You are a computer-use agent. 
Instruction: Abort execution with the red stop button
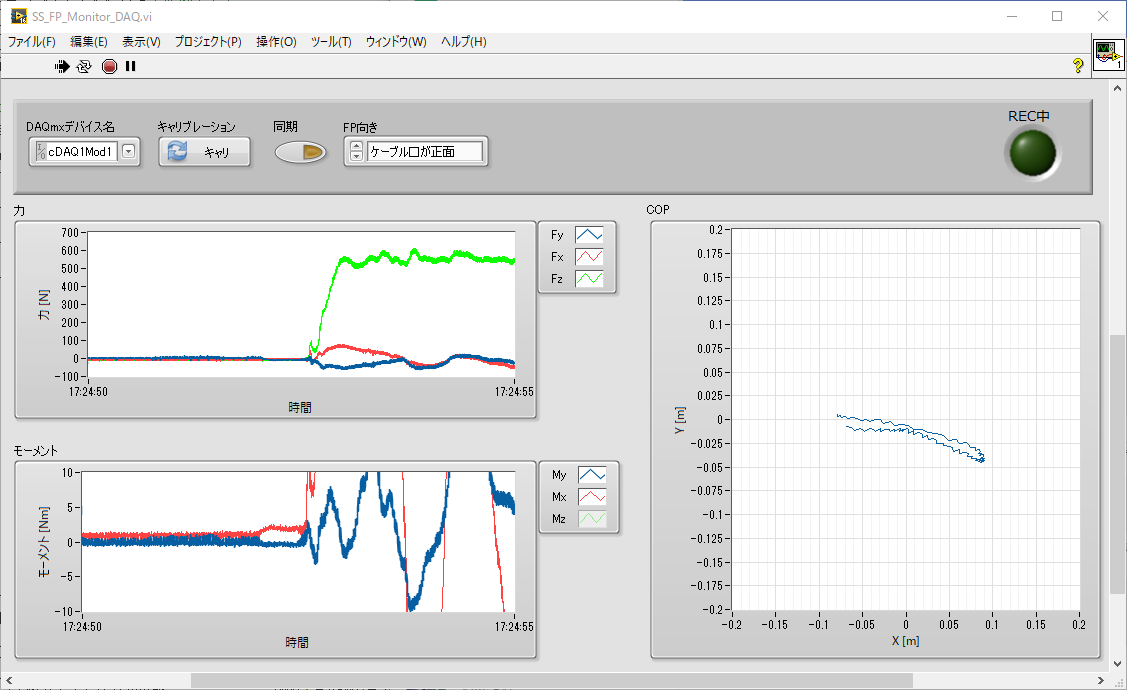pos(109,66)
